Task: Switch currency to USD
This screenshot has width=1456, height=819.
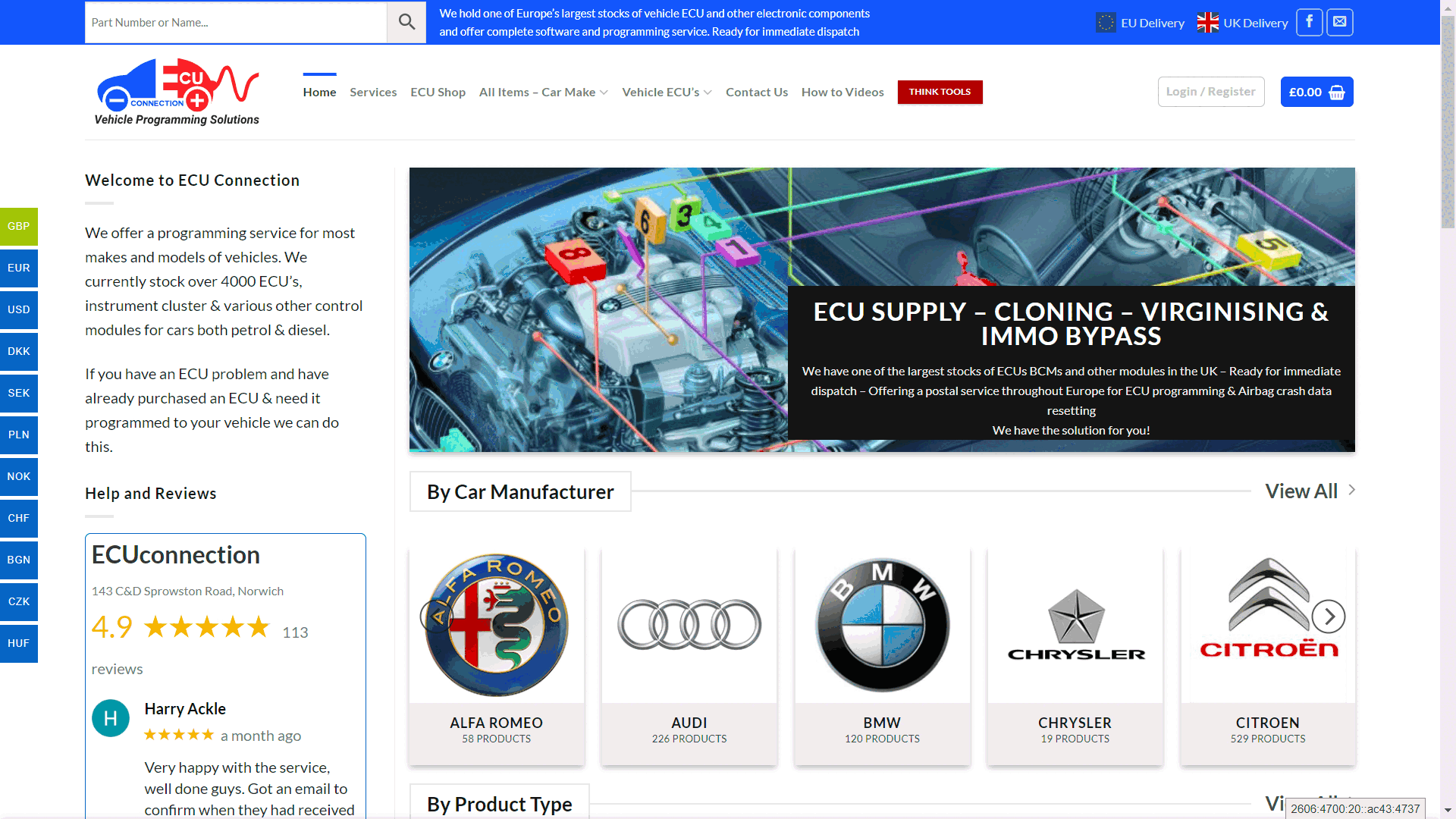Action: tap(18, 309)
